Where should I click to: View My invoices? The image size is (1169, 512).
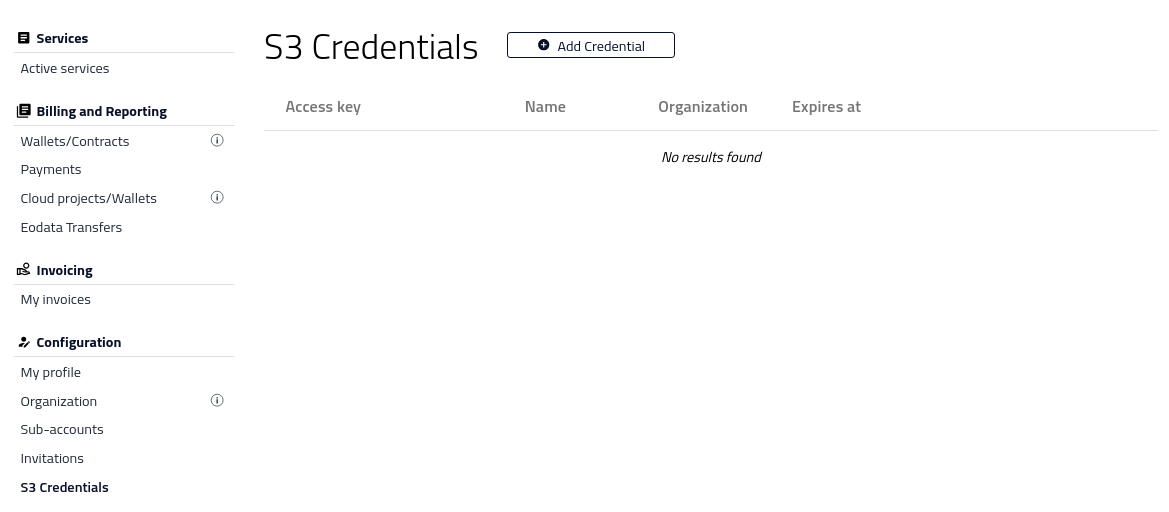pyautogui.click(x=55, y=300)
